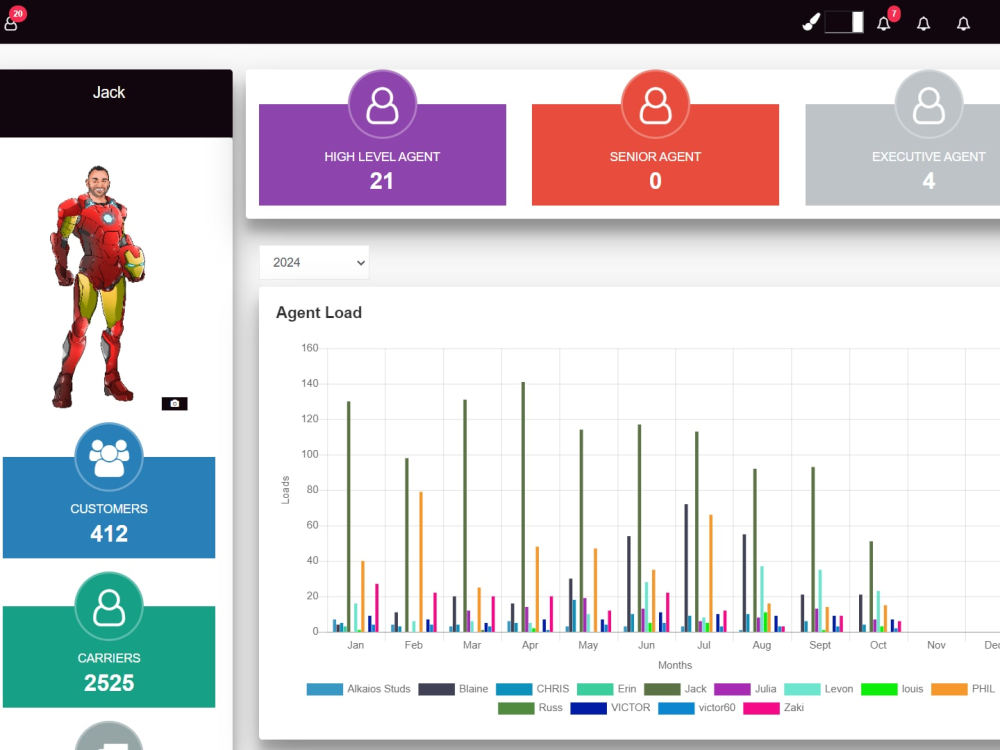
Task: Open notifications via the bell with badge 7
Action: point(884,23)
